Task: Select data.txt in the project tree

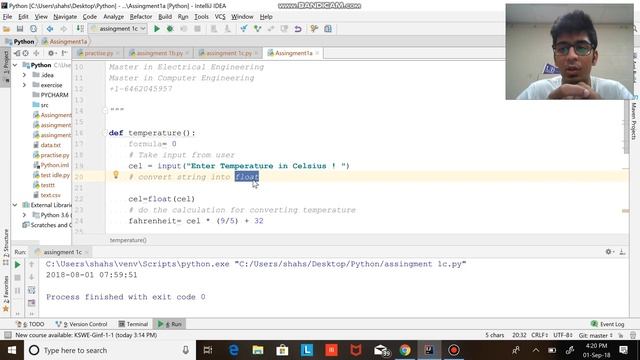Action: [50, 145]
